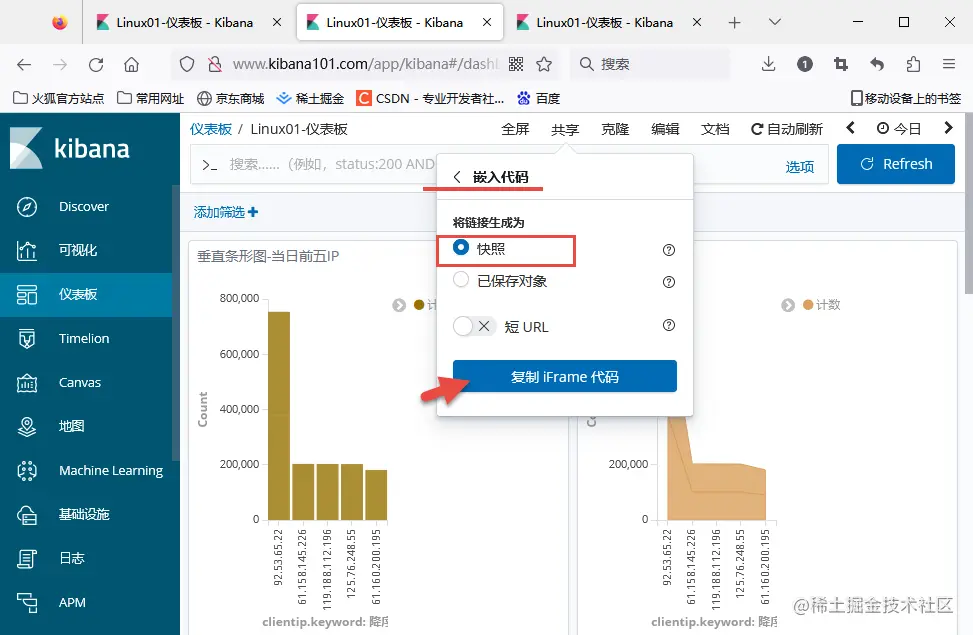973x635 pixels.
Task: Click the Kibana logo
Action: pyautogui.click(x=70, y=148)
